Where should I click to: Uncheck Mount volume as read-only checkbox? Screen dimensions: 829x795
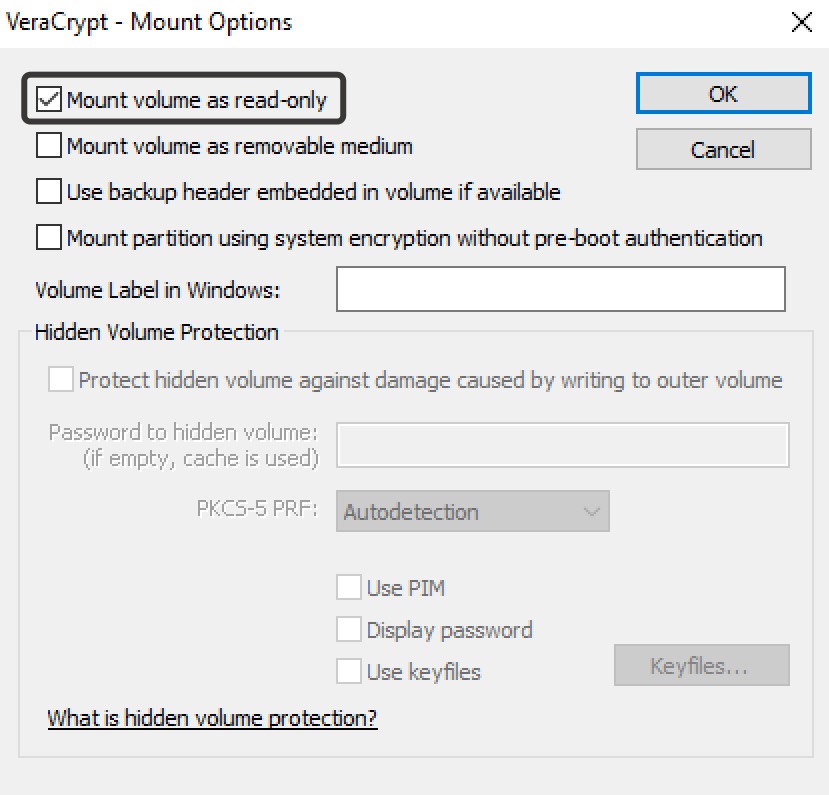tap(48, 99)
